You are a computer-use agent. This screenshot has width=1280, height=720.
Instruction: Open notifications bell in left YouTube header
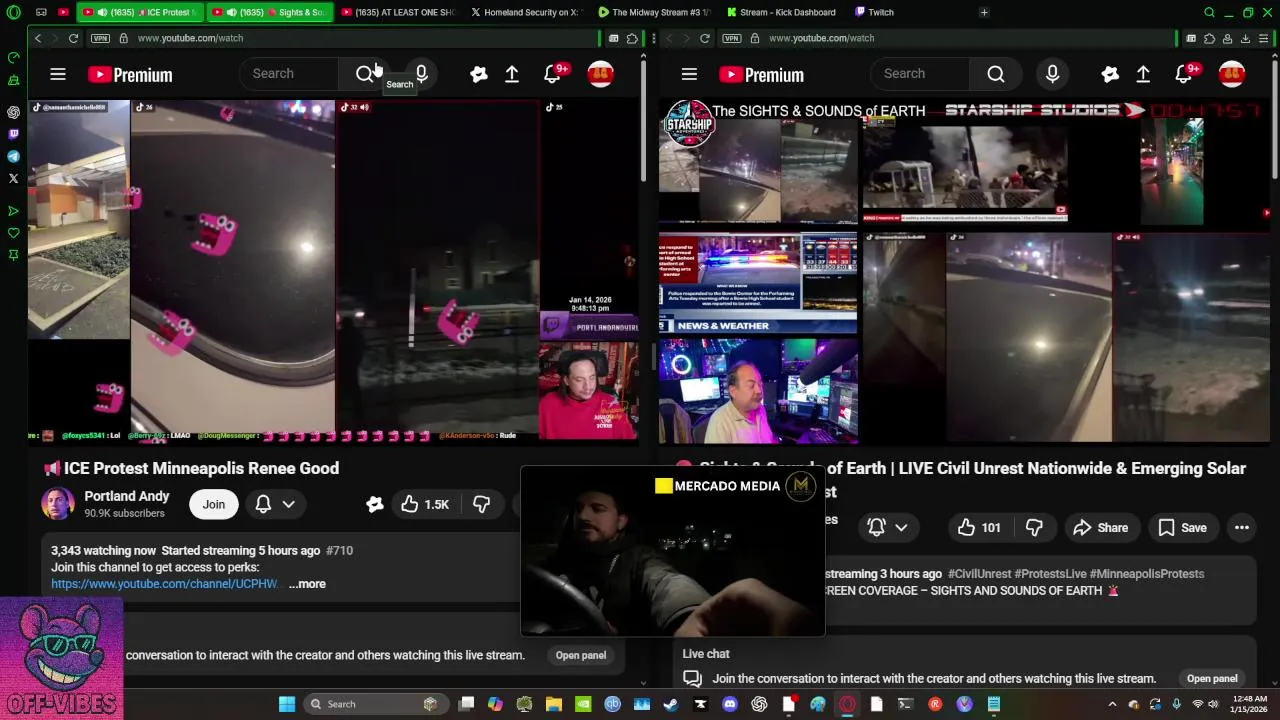point(552,74)
